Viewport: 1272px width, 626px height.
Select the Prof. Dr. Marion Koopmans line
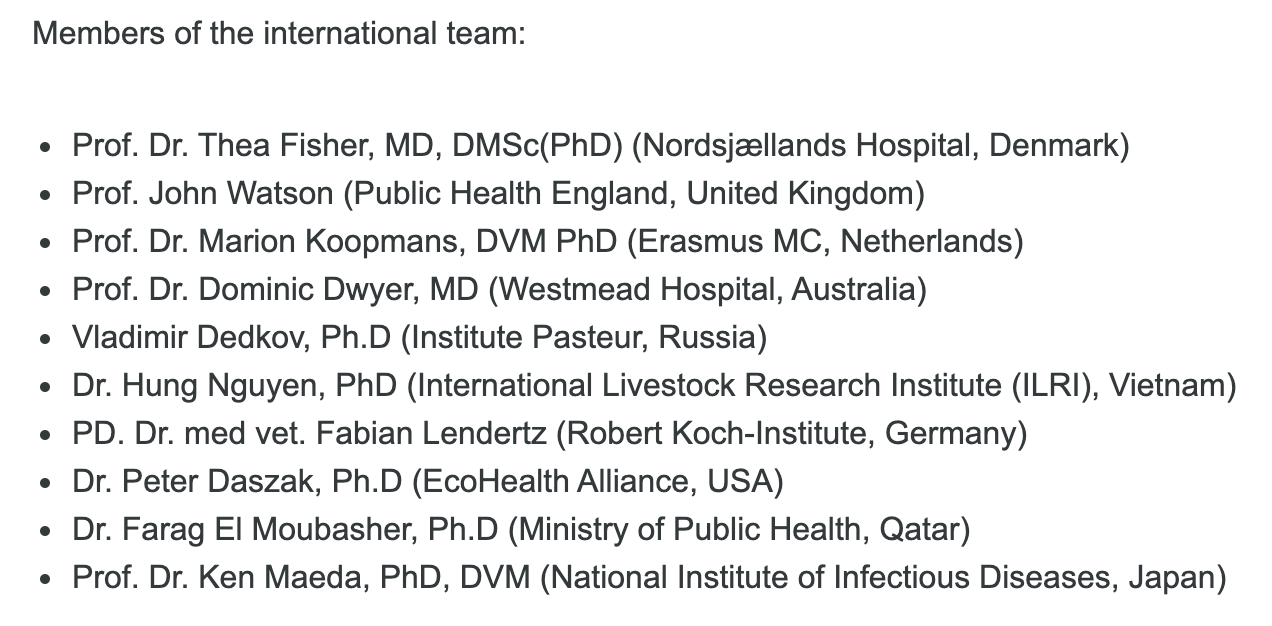click(547, 242)
